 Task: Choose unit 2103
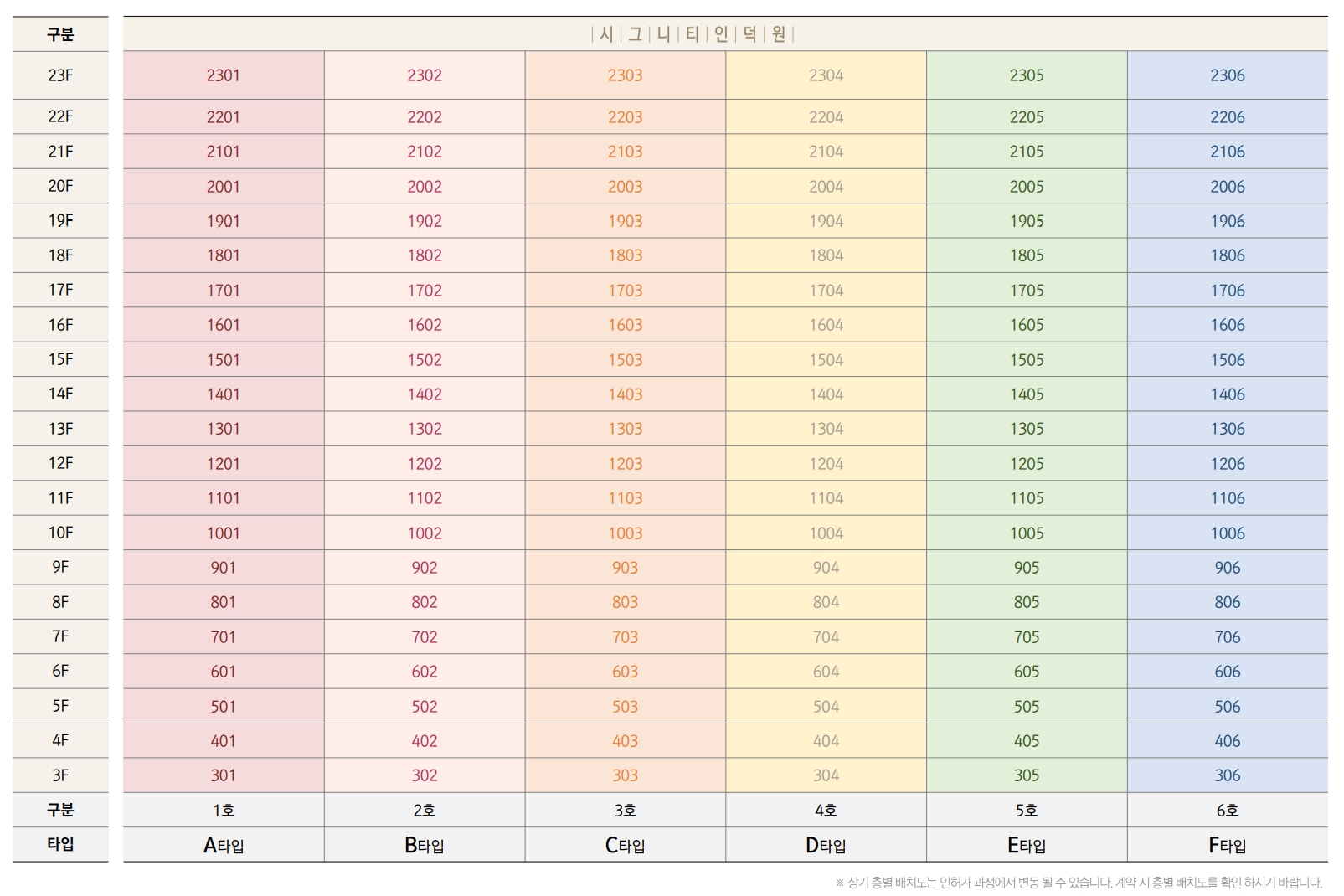coord(626,152)
